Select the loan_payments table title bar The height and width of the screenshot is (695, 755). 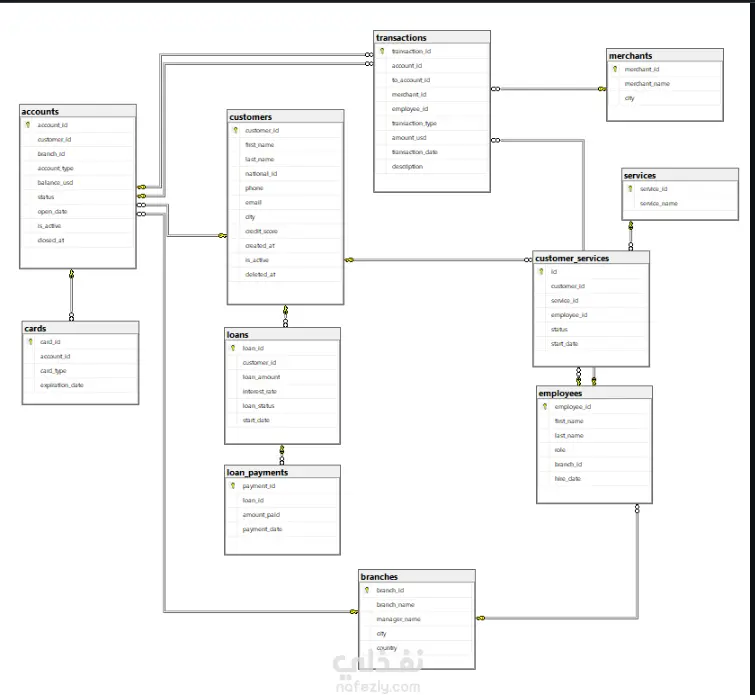click(x=282, y=472)
